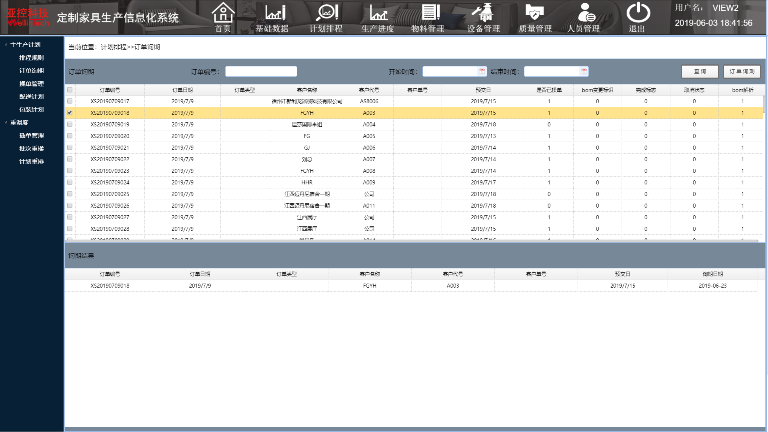Click order XS20190709018 in the lower result table

110,286
